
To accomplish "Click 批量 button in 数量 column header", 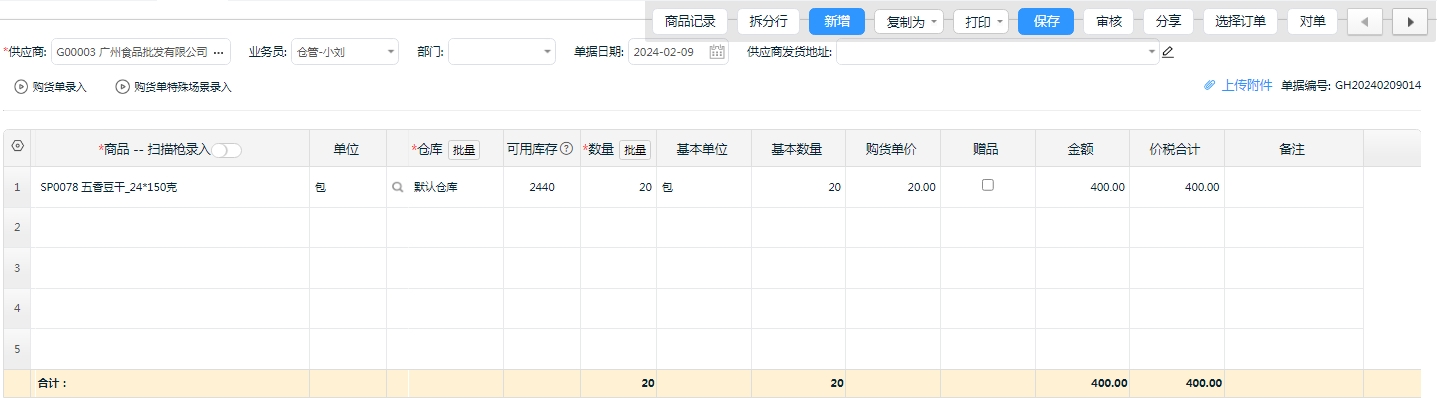I will (x=635, y=149).
